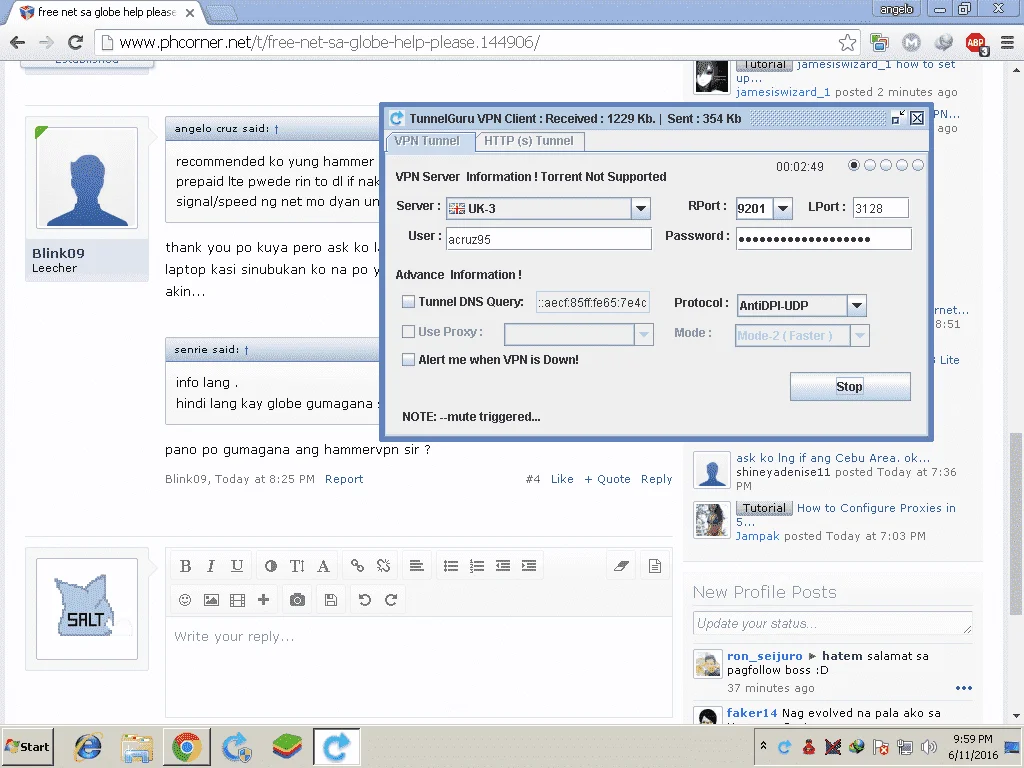Reload the Chrome page

[75, 43]
